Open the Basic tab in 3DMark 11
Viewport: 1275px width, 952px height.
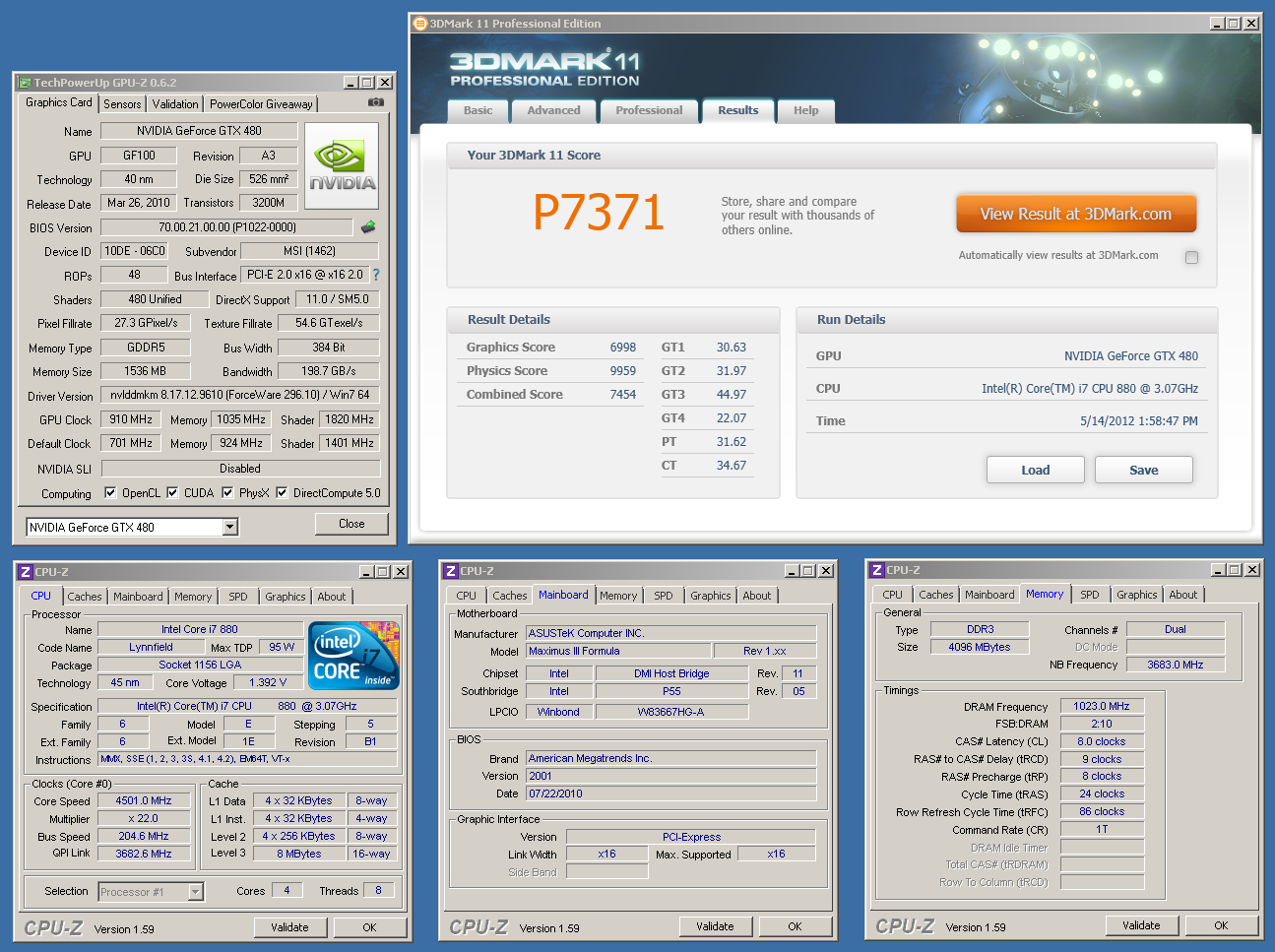click(478, 111)
